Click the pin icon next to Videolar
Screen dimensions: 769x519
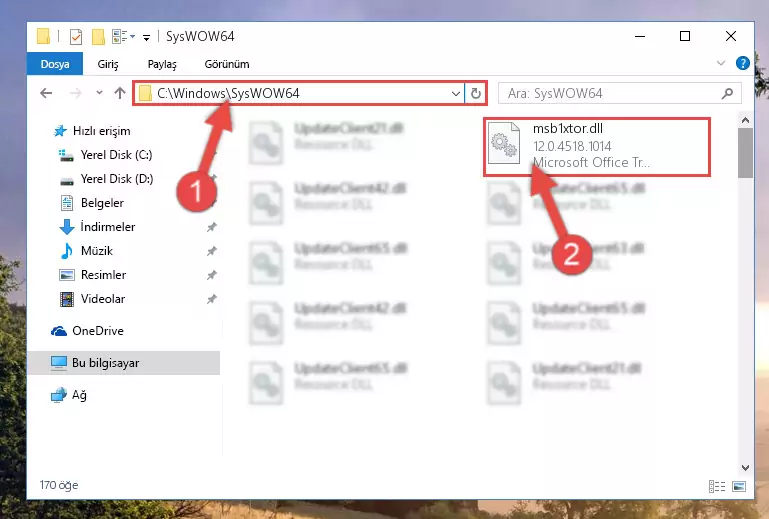211,299
